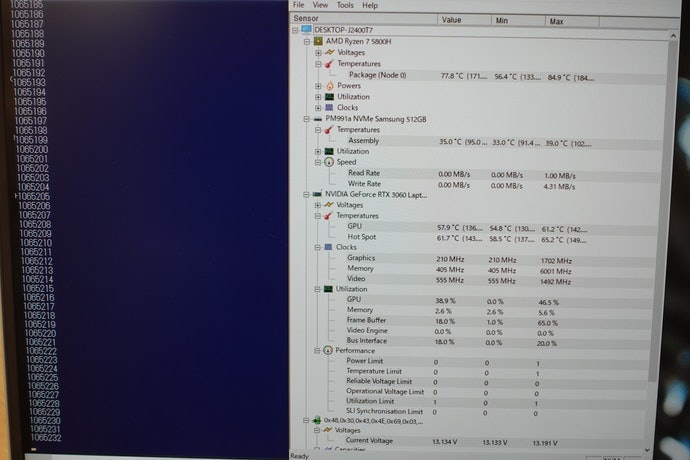Click the NVIDIA Voltages lightning icon

coord(329,205)
